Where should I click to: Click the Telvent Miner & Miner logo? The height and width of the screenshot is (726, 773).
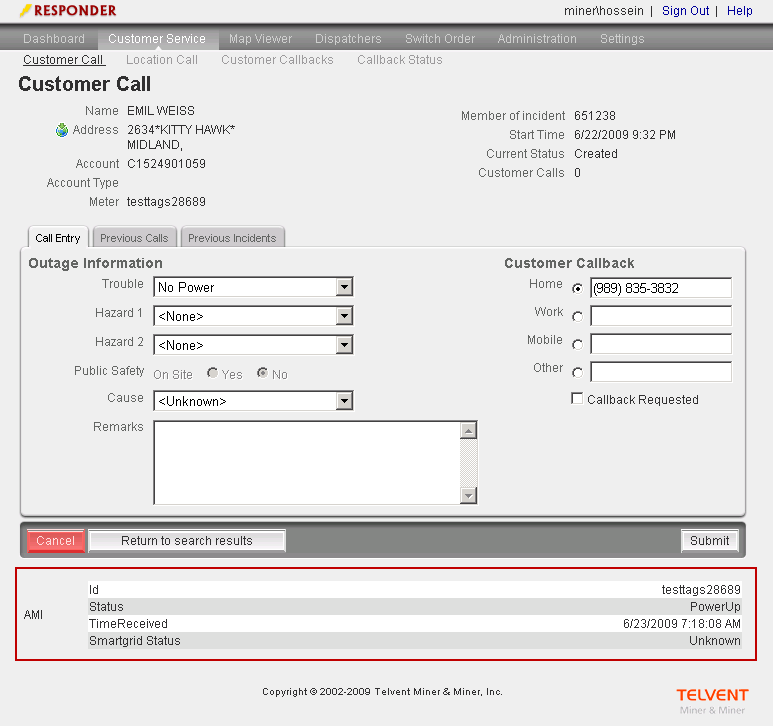(x=711, y=700)
